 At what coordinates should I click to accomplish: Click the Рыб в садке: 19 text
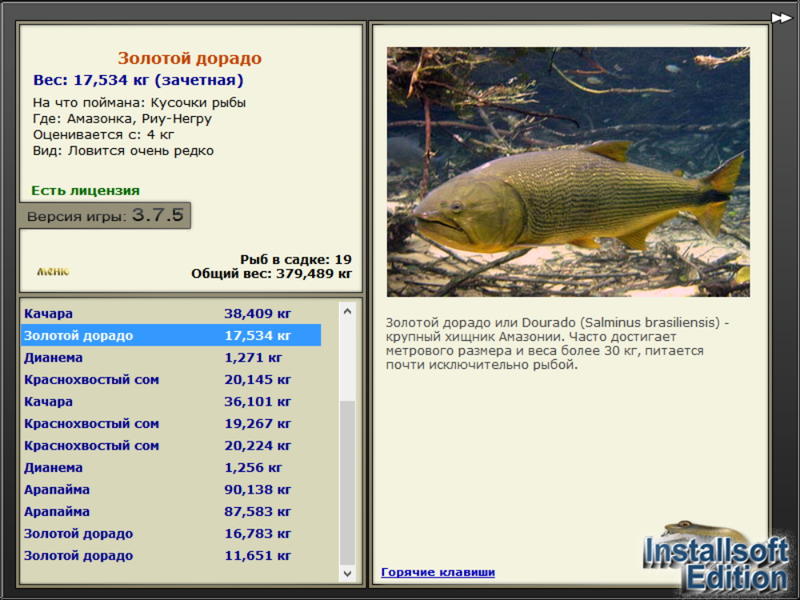[296, 259]
